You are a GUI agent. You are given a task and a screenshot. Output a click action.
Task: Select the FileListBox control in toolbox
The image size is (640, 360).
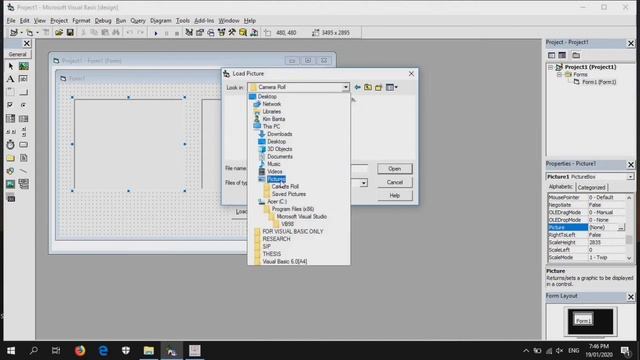[24, 158]
